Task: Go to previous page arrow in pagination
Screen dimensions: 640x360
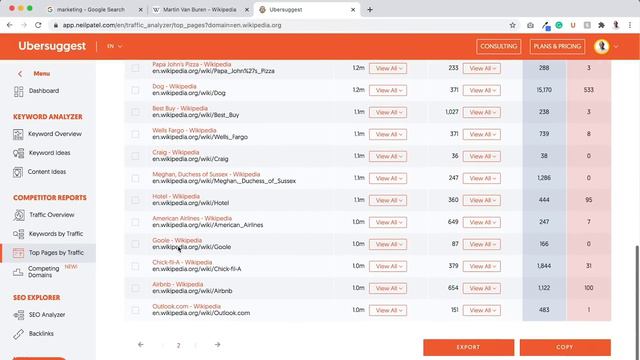Action: (x=141, y=345)
